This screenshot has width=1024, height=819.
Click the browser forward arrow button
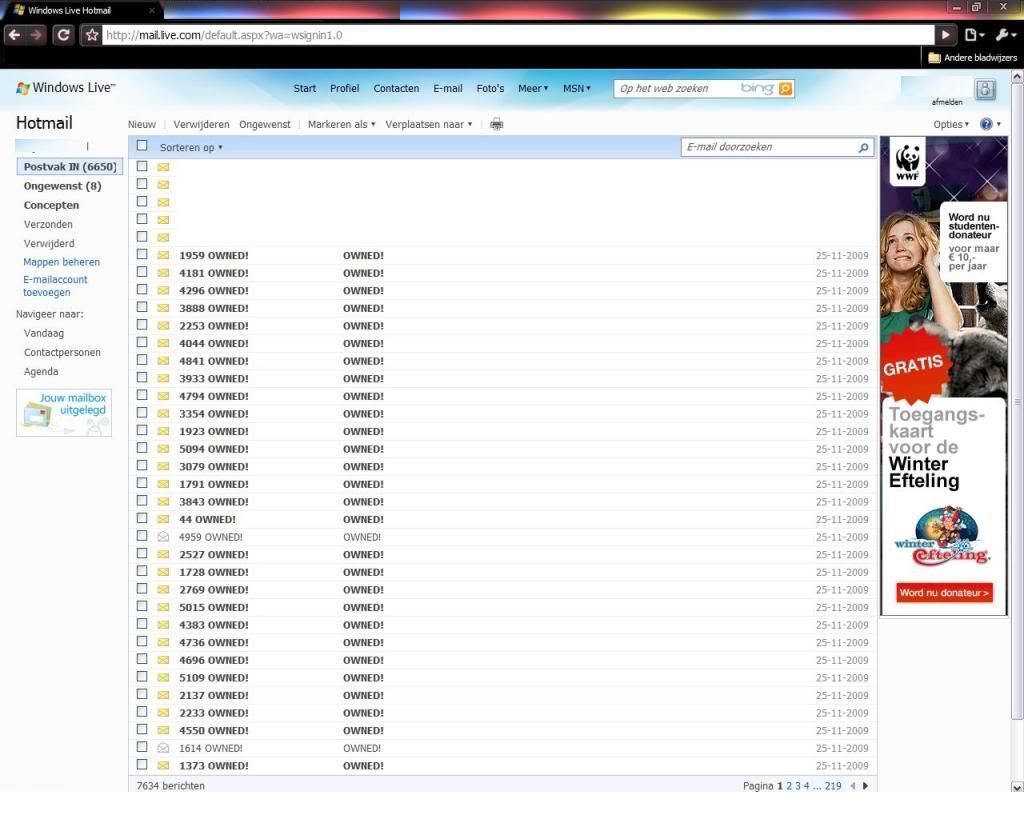click(37, 35)
